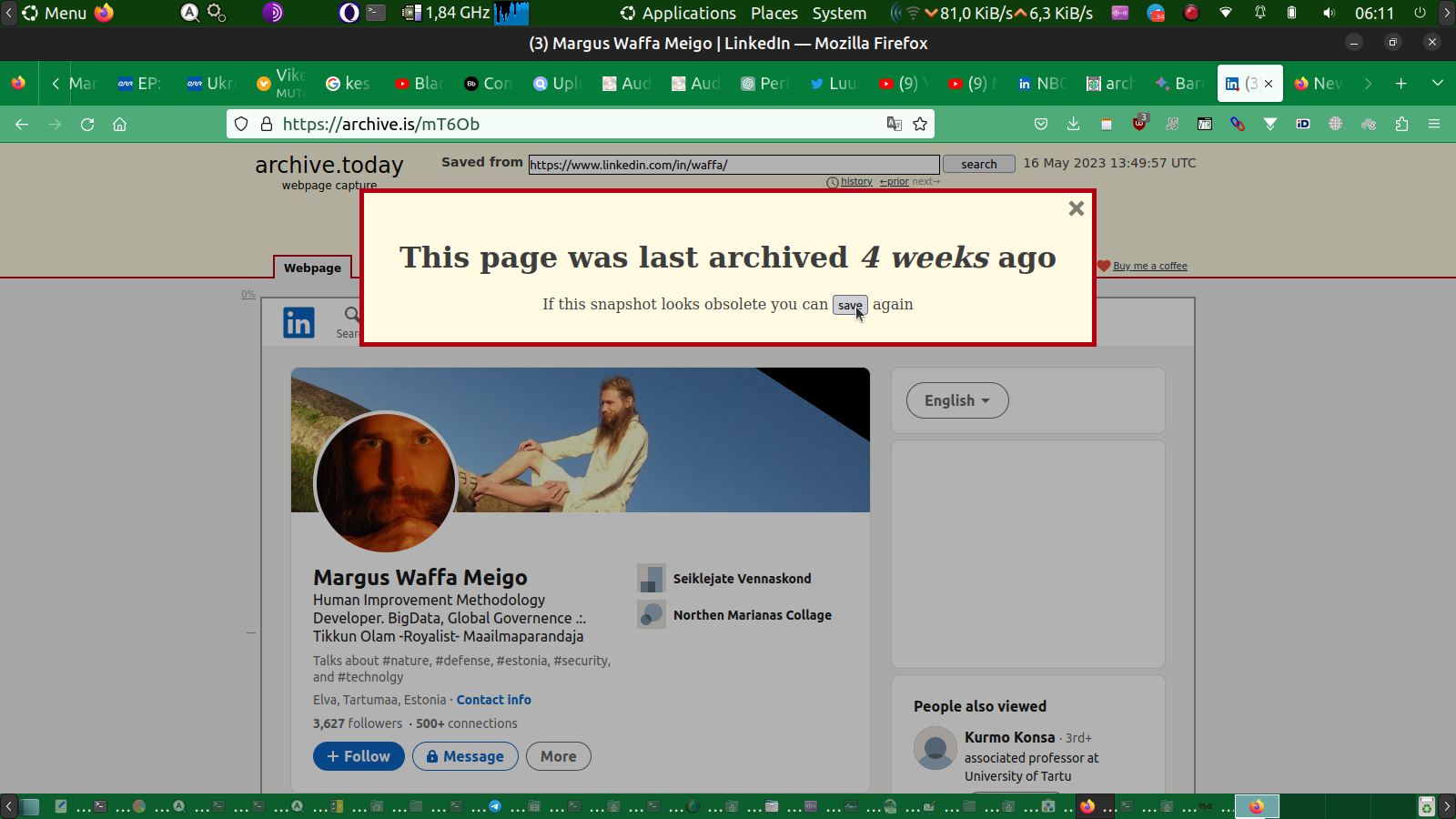
Task: Click the Firefox back arrow button
Action: point(22,125)
